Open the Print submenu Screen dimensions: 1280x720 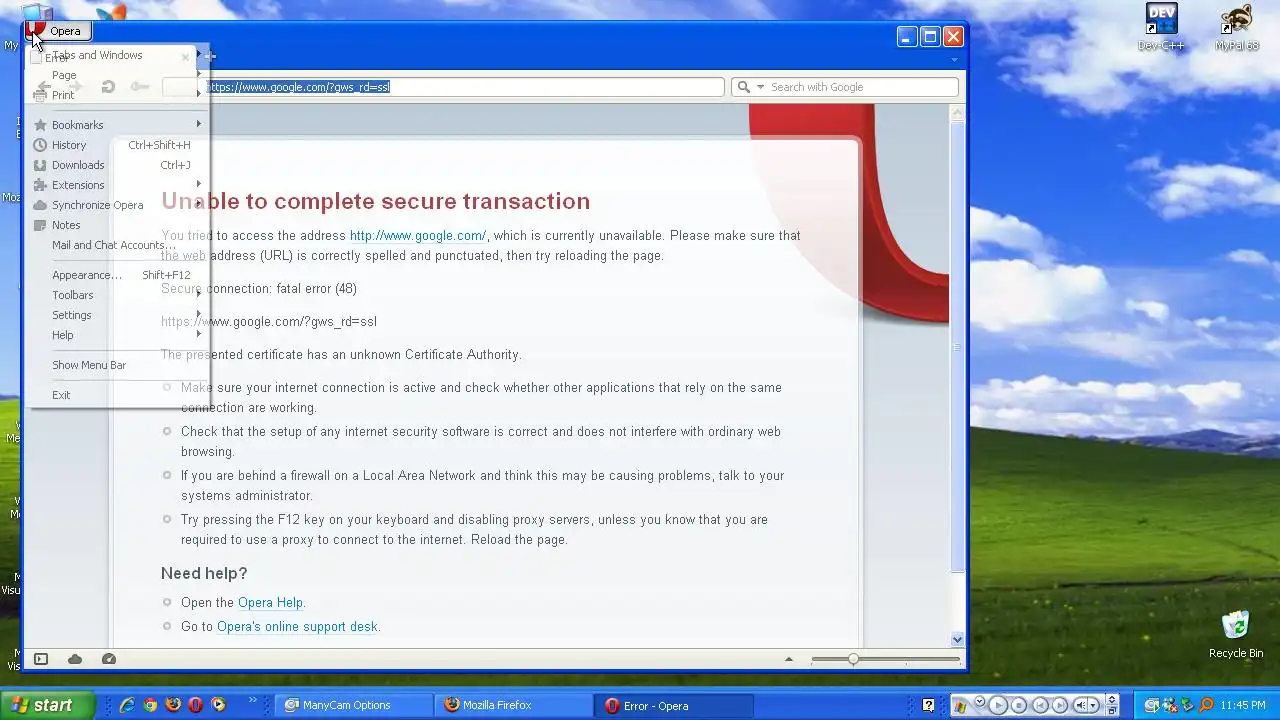[117, 95]
